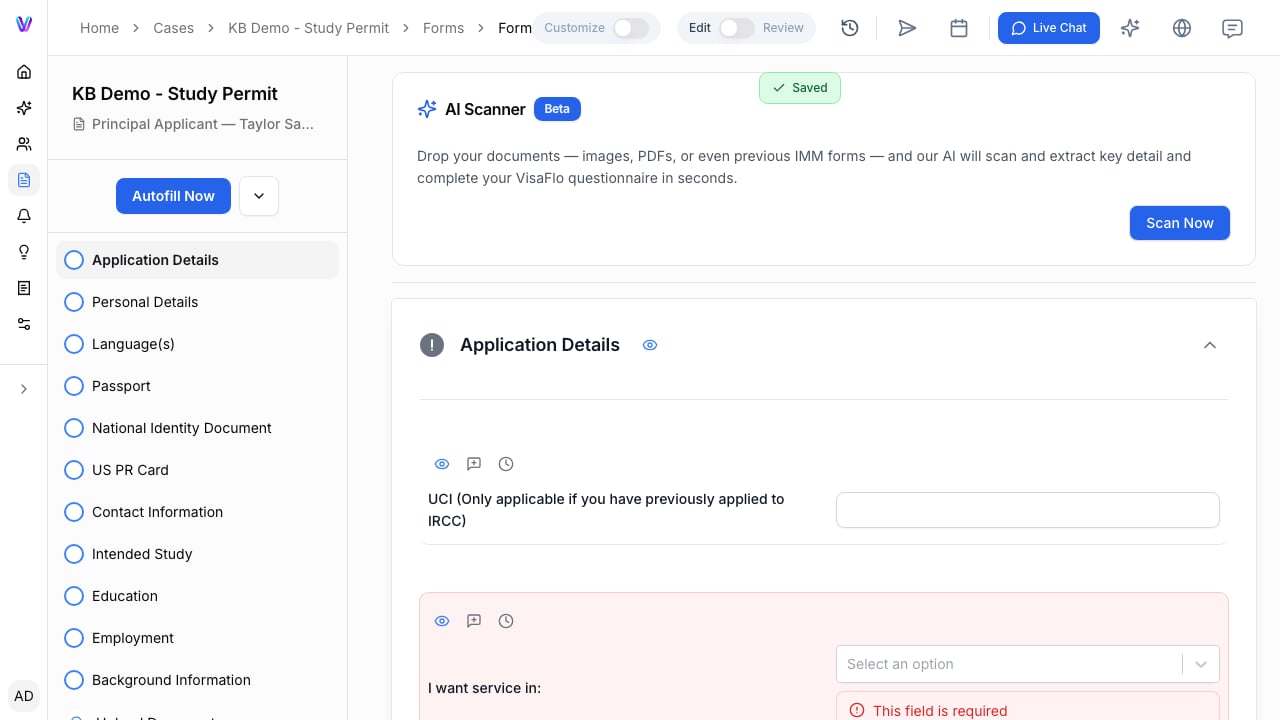Select Education section
Viewport: 1280px width, 720px height.
tap(197, 596)
